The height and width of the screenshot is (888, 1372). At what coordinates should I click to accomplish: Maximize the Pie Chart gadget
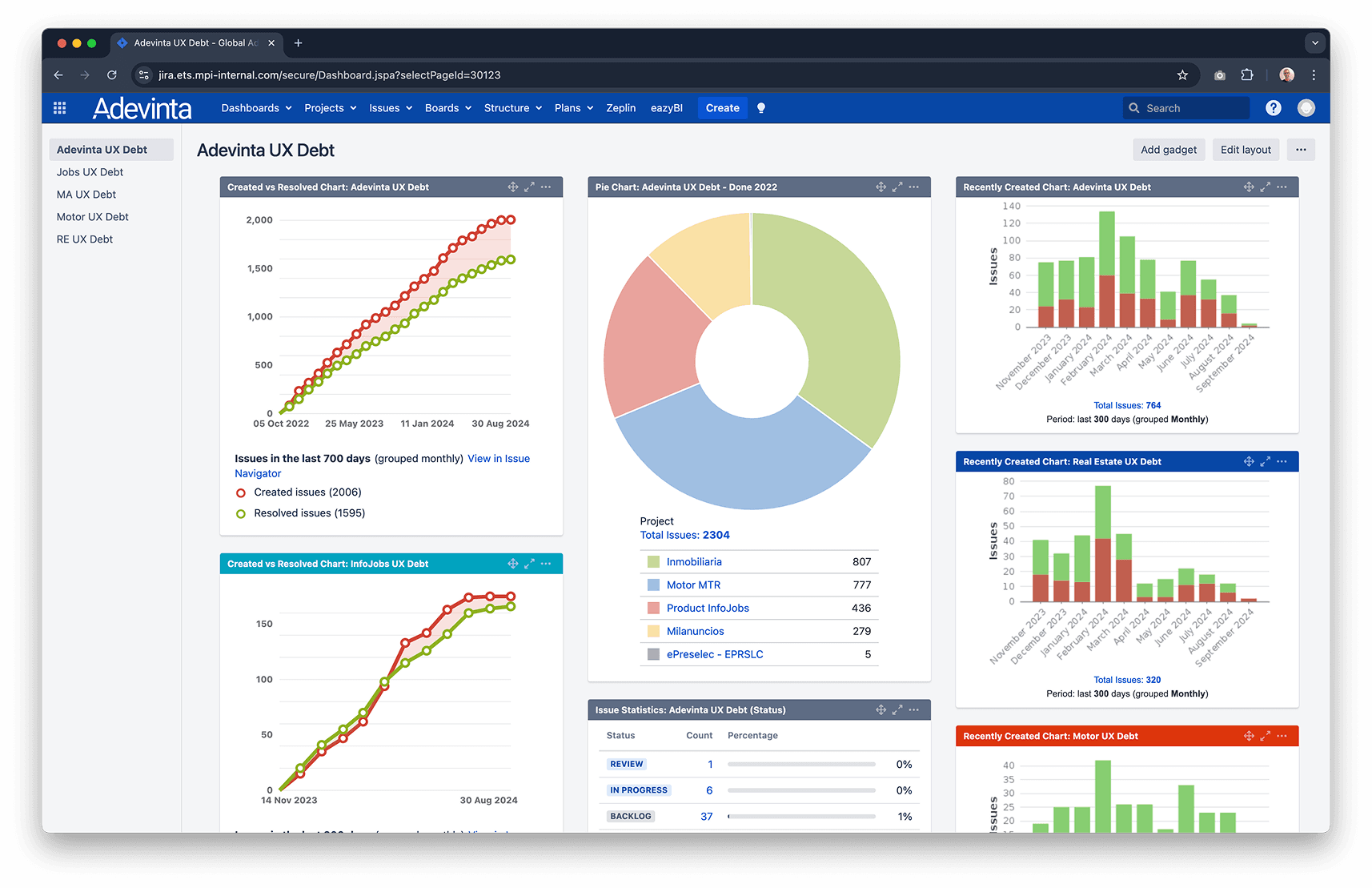pyautogui.click(x=897, y=187)
